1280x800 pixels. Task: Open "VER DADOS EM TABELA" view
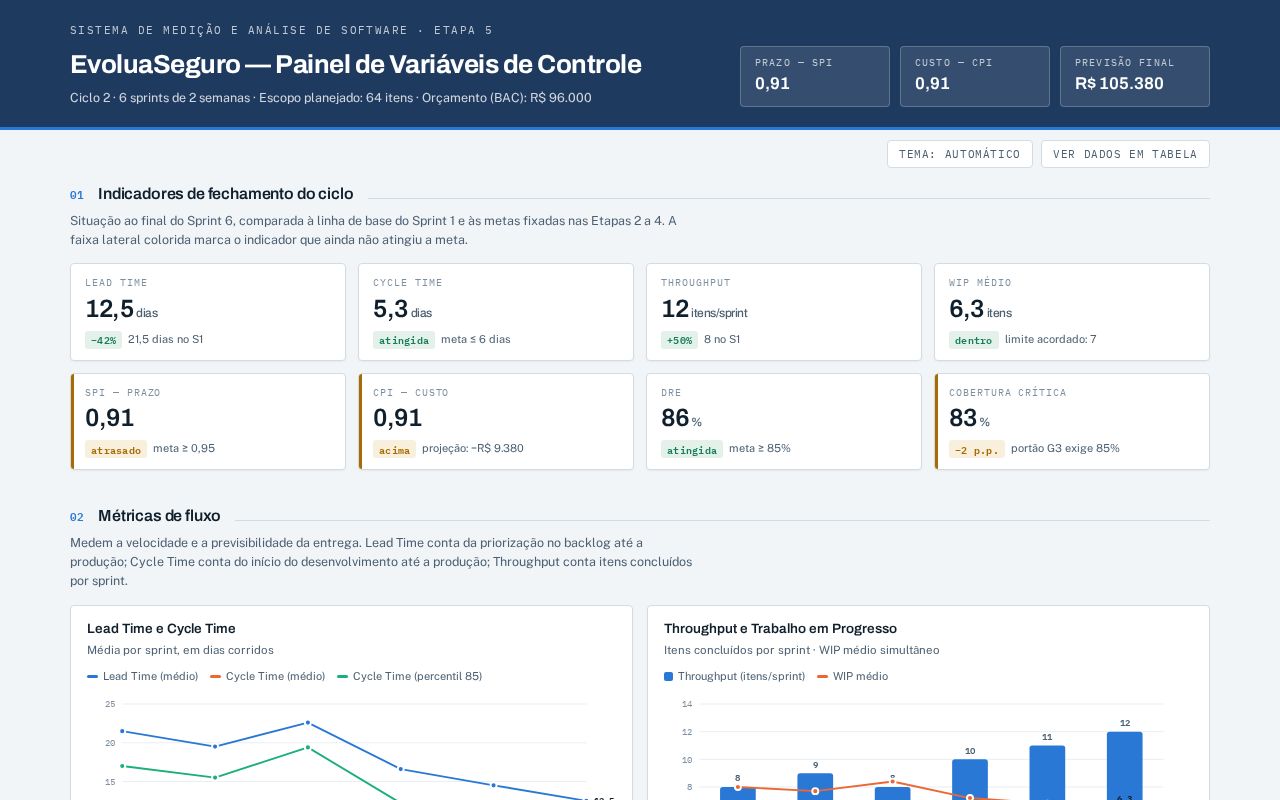(x=1125, y=154)
